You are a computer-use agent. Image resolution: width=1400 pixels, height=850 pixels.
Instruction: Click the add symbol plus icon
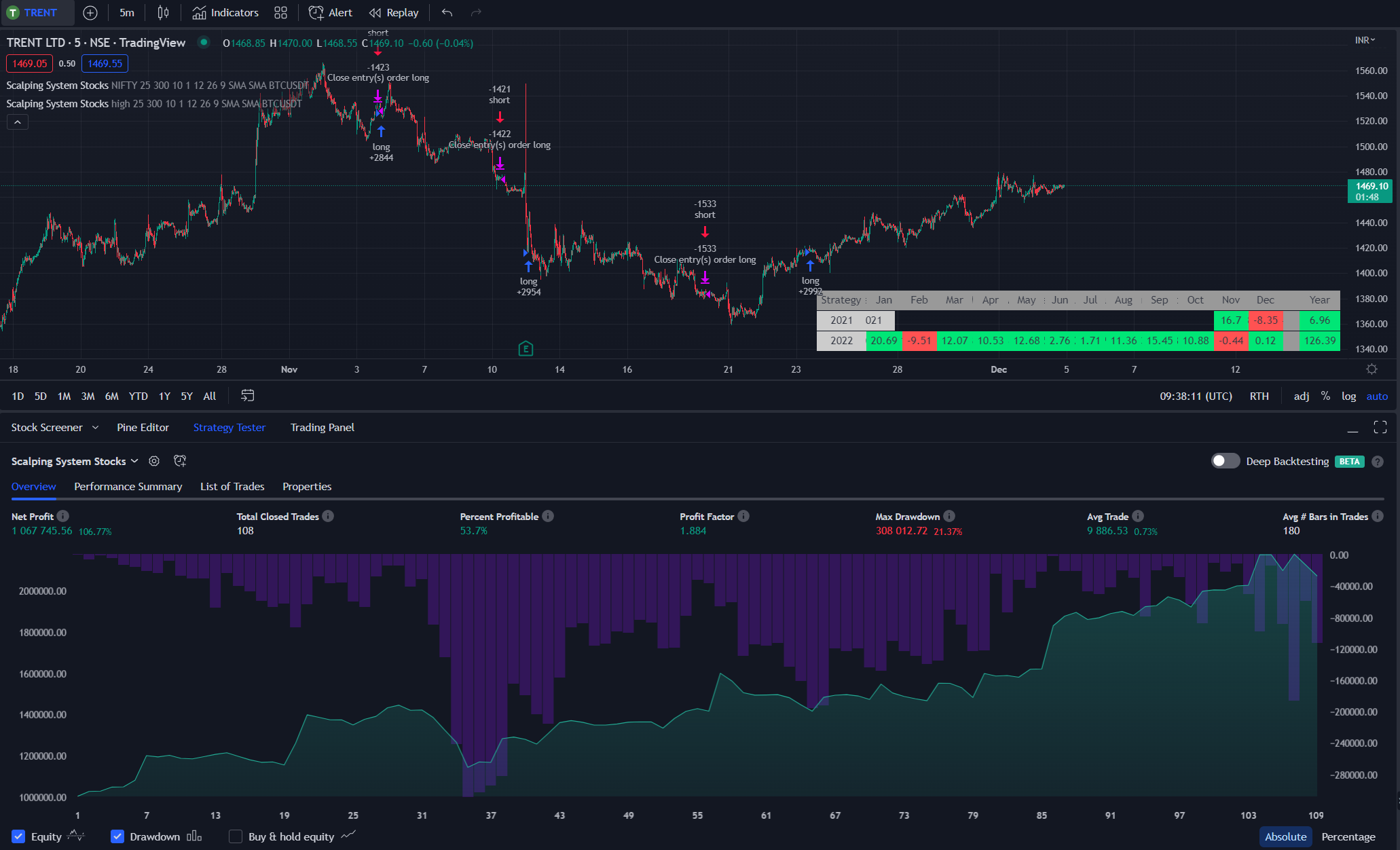pyautogui.click(x=90, y=12)
